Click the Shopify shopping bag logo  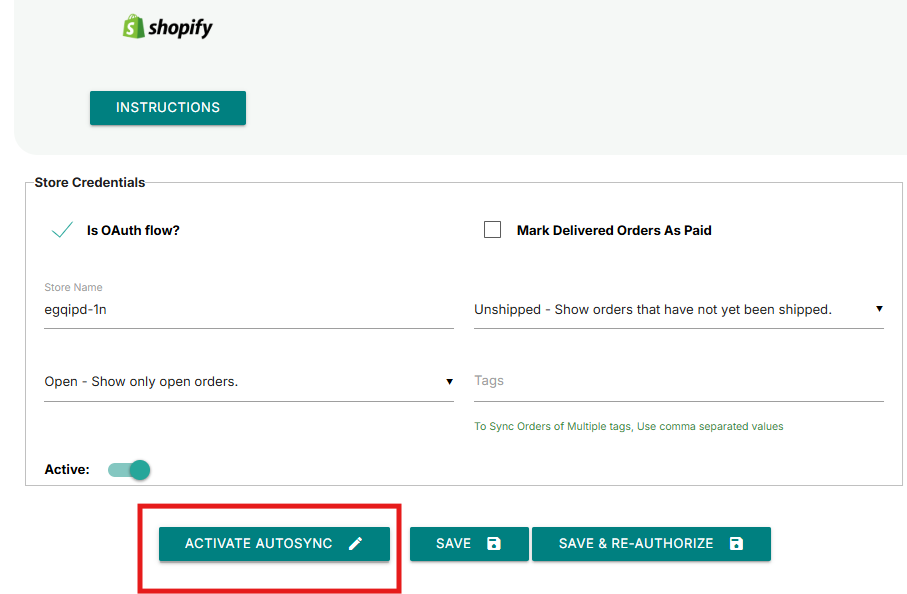click(134, 27)
